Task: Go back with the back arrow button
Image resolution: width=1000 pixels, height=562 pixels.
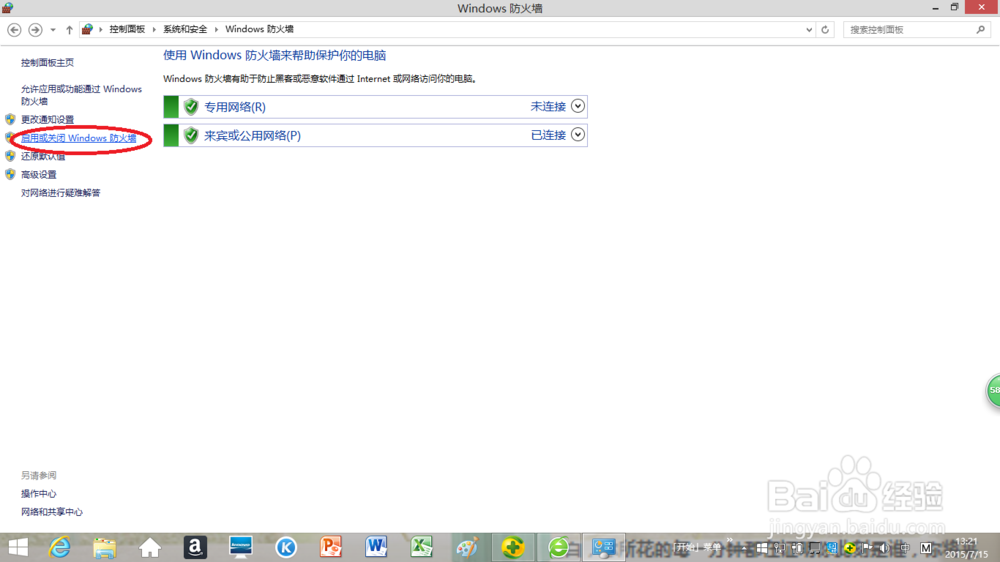Action: 14,29
